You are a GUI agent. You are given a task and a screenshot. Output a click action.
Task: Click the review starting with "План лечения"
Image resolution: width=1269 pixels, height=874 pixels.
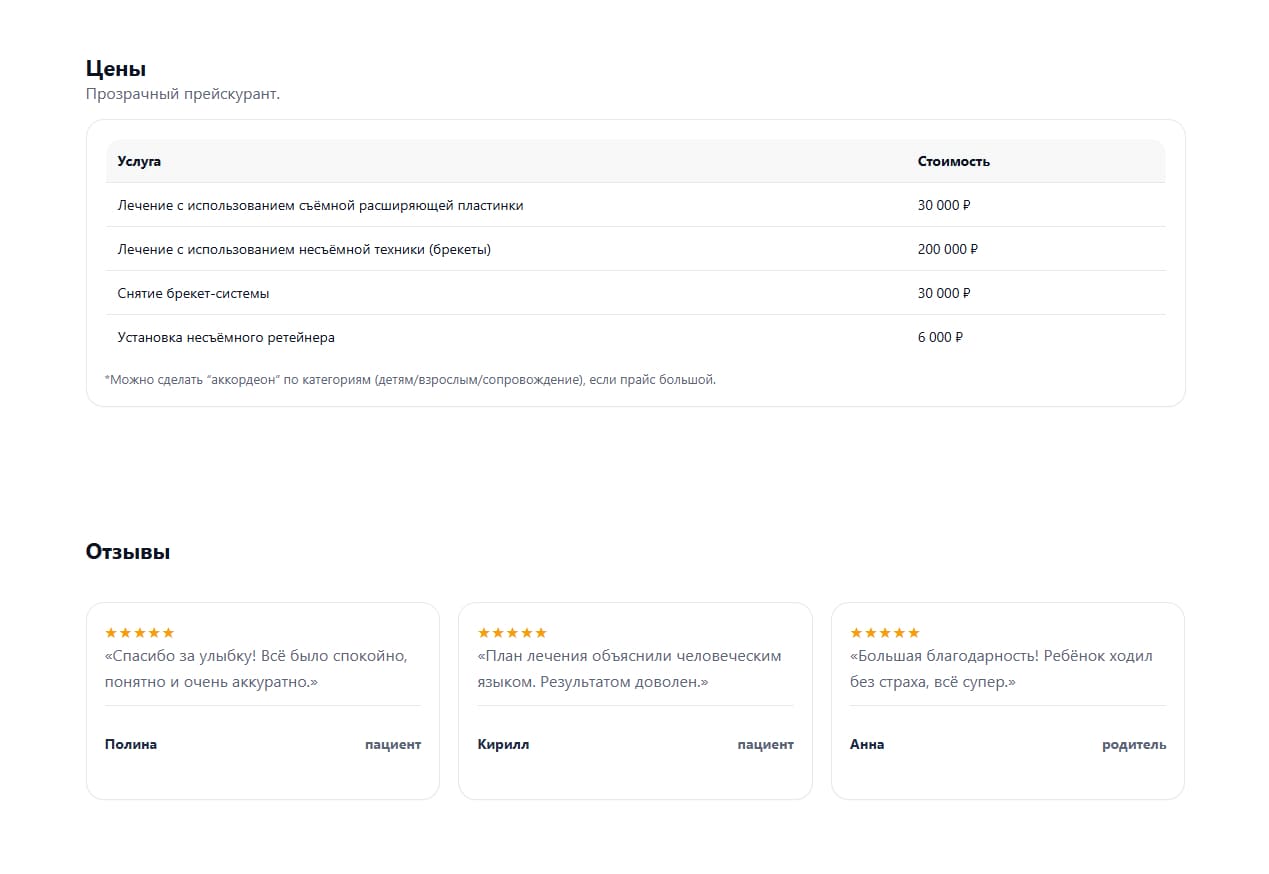tap(629, 669)
